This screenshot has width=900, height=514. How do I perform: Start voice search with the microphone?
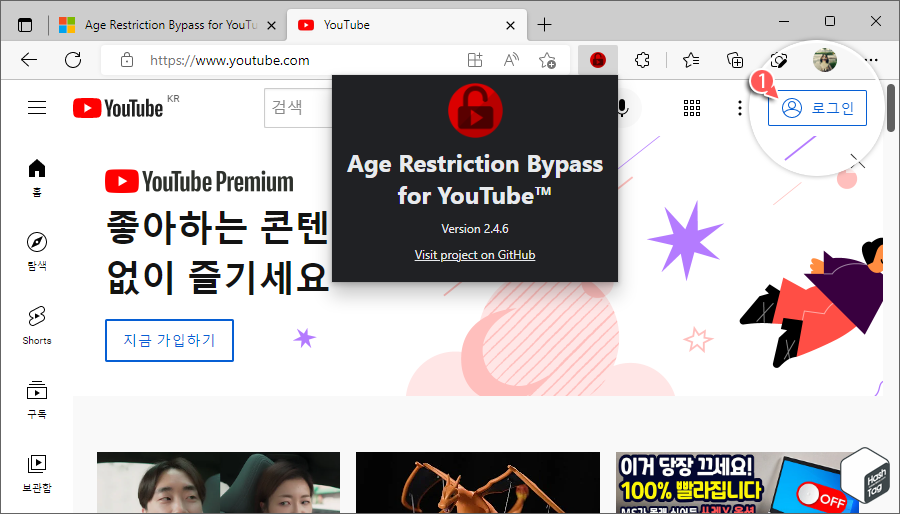tap(622, 107)
